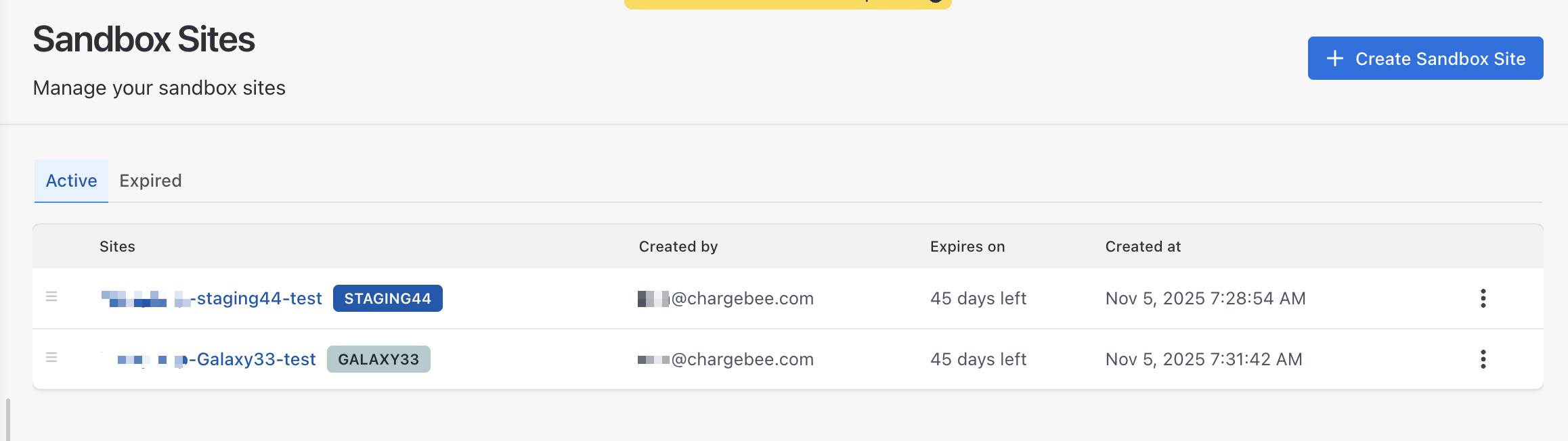Switch to the Active tab
This screenshot has height=441, width=1568.
coord(71,181)
